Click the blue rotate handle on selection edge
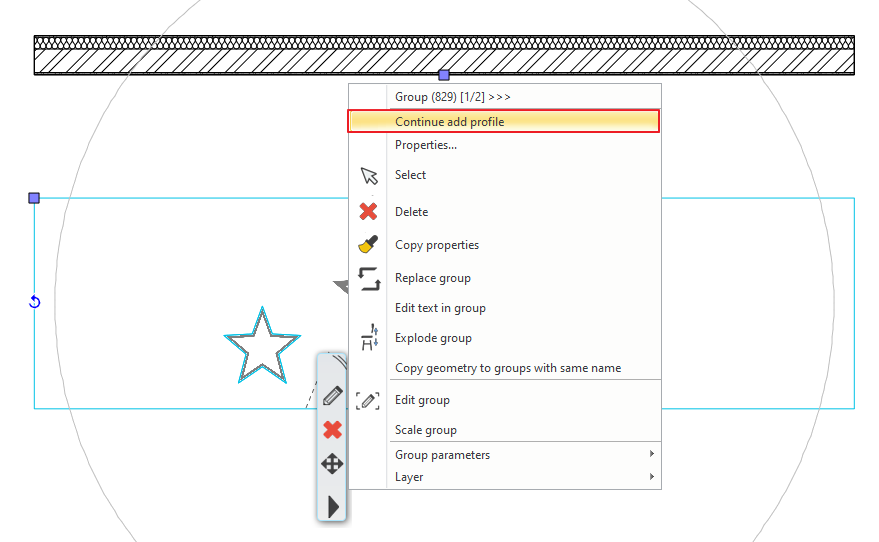 pyautogui.click(x=35, y=302)
